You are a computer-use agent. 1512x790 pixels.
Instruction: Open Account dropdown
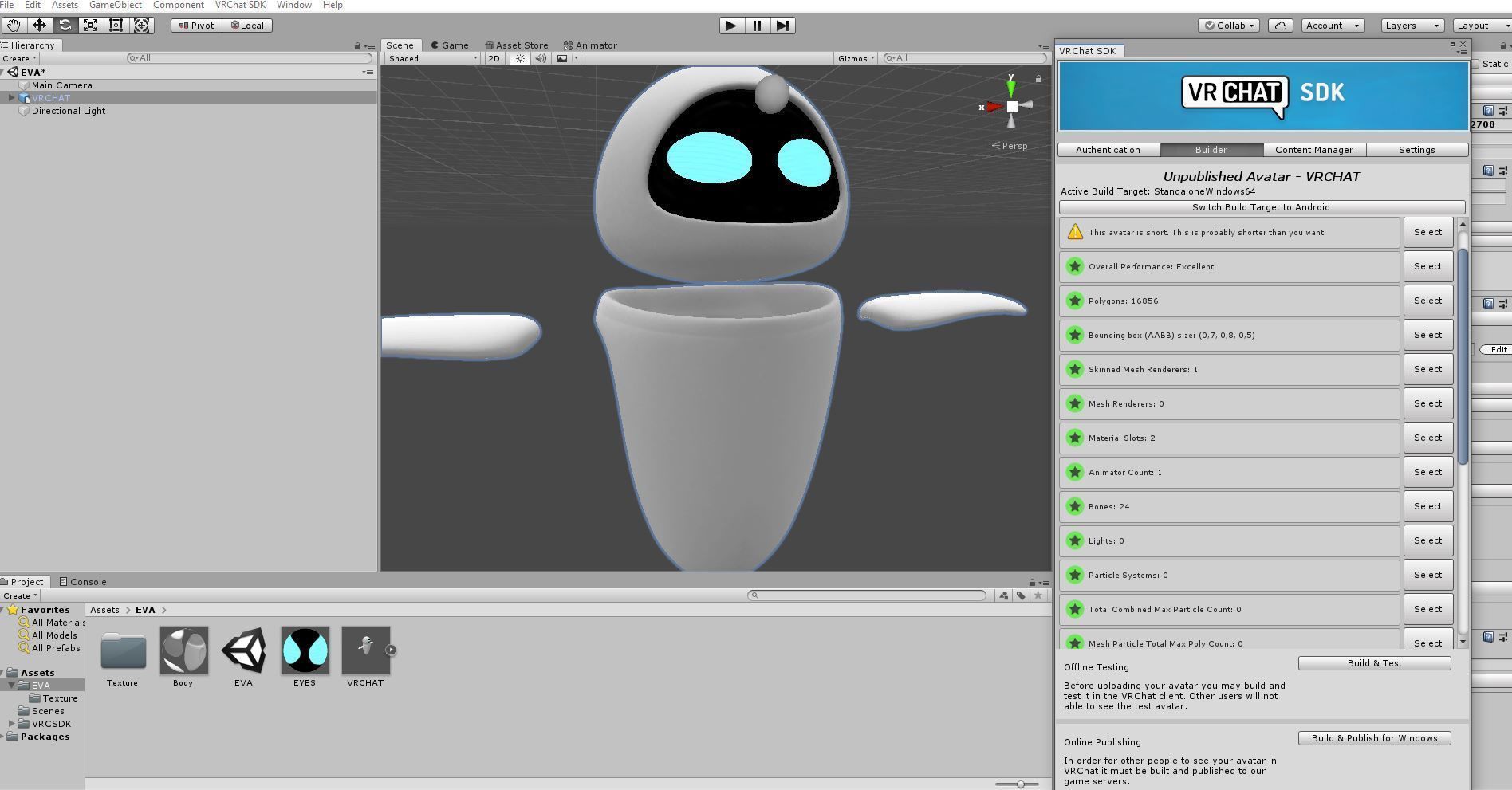[x=1333, y=26]
